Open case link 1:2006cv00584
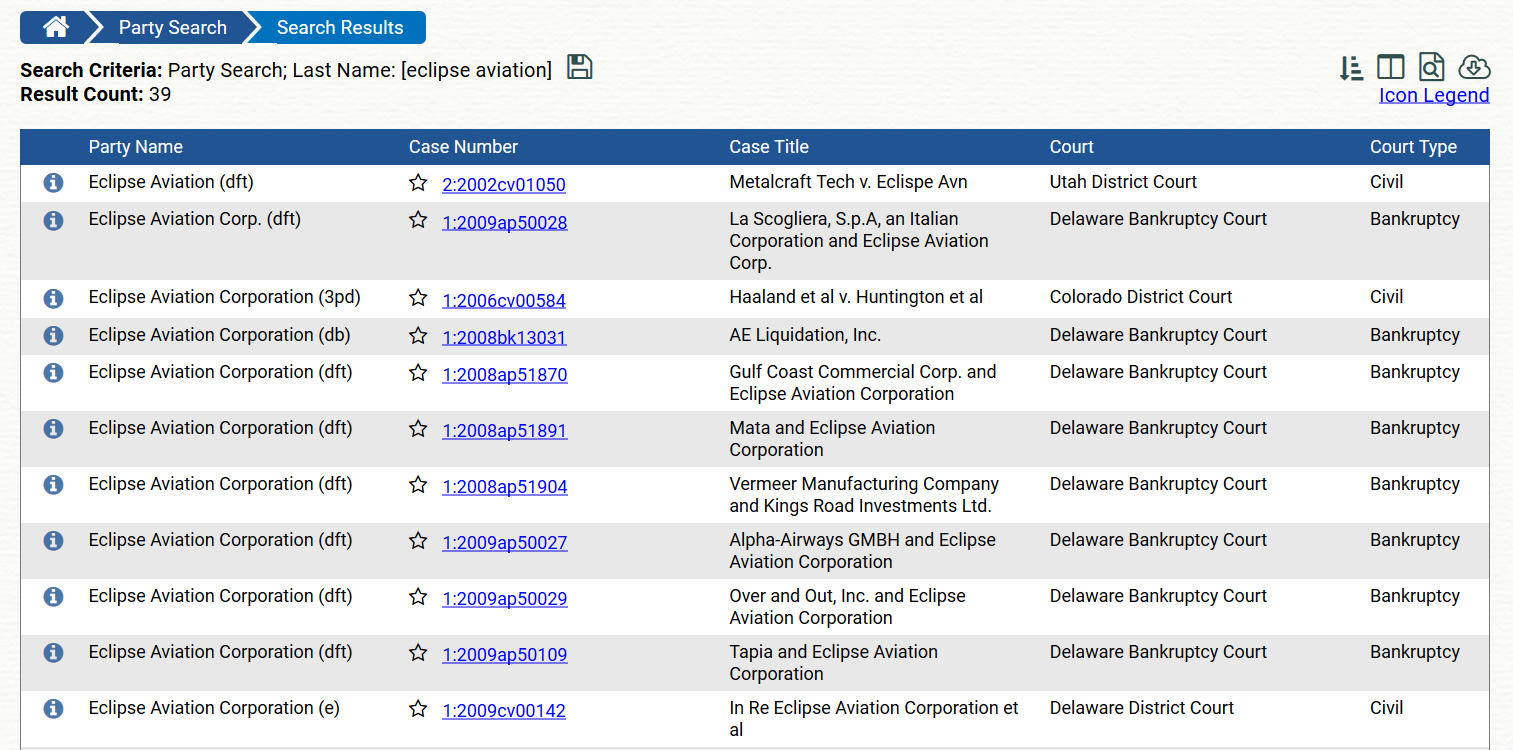The height and width of the screenshot is (750, 1513). coord(504,300)
